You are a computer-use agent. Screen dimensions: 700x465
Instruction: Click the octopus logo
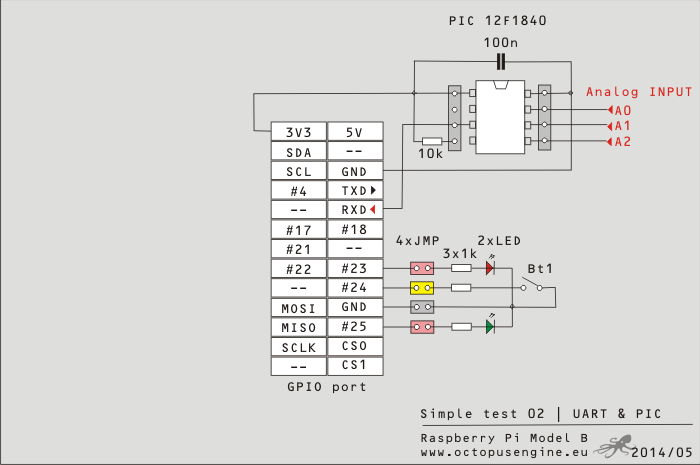(x=614, y=446)
